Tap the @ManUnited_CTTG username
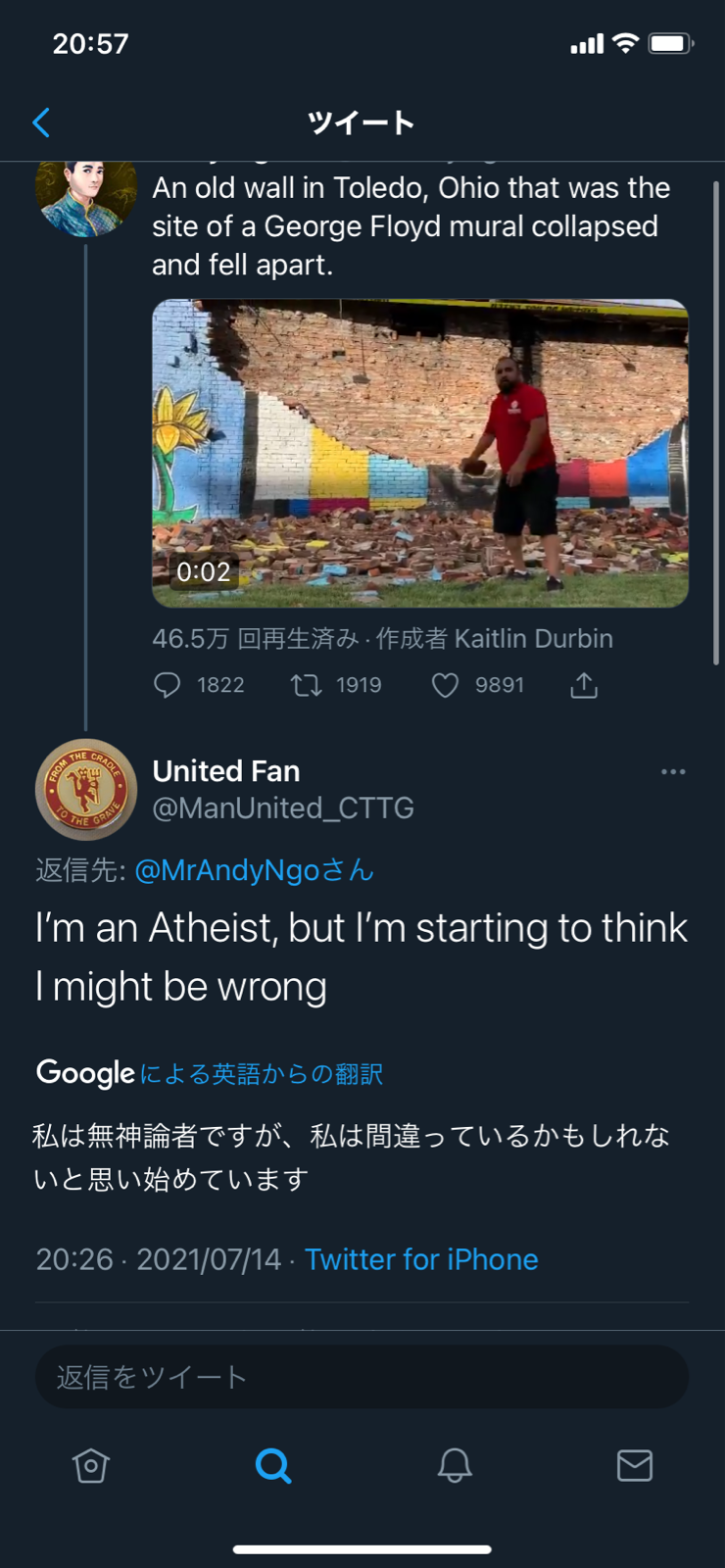This screenshot has height=1568, width=725. click(283, 808)
